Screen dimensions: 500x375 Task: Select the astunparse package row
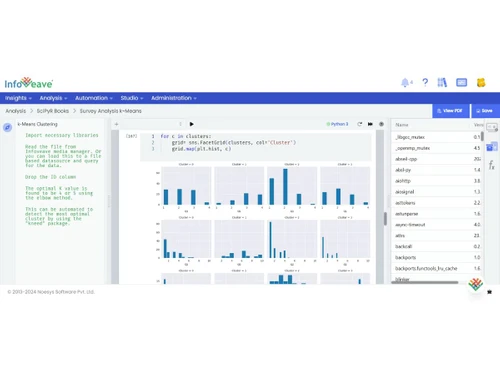point(437,214)
